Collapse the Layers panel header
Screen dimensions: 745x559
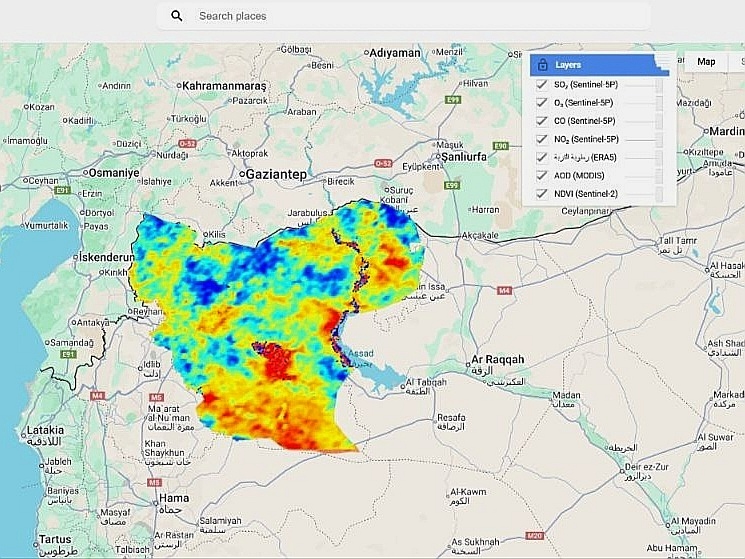tap(599, 65)
